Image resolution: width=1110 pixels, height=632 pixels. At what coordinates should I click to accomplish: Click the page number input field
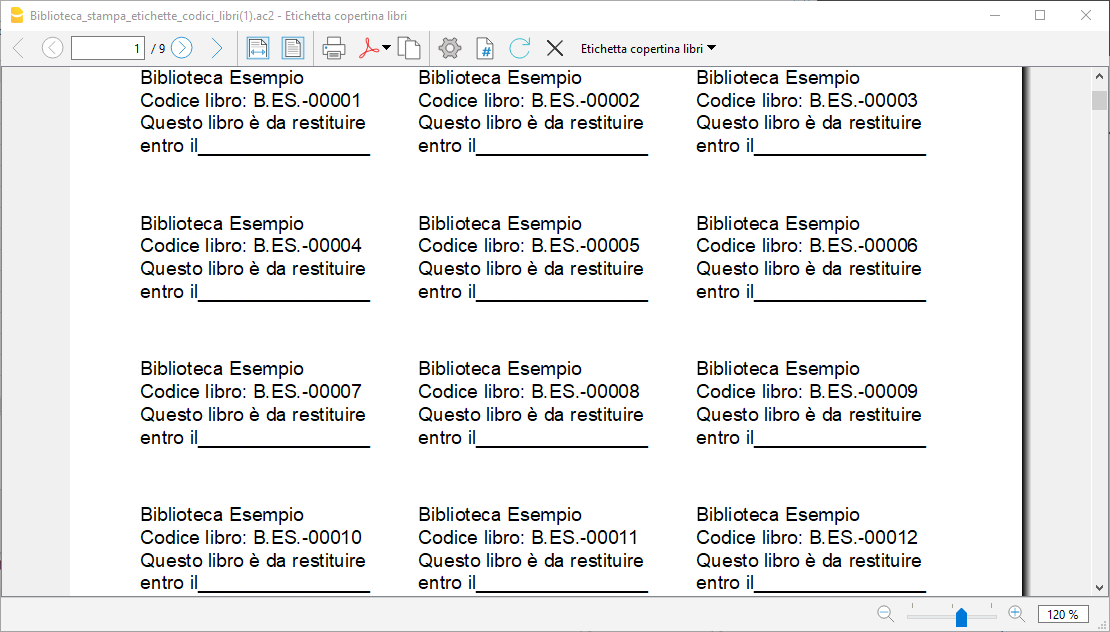pos(108,48)
